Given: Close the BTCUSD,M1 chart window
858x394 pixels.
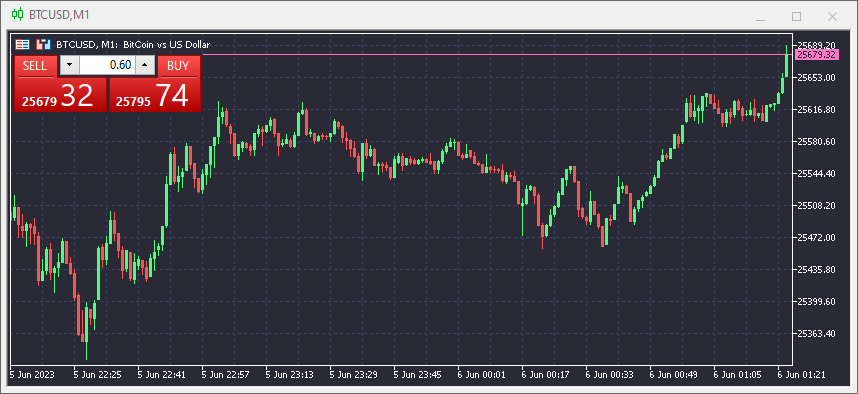Looking at the screenshot, I should [x=832, y=17].
